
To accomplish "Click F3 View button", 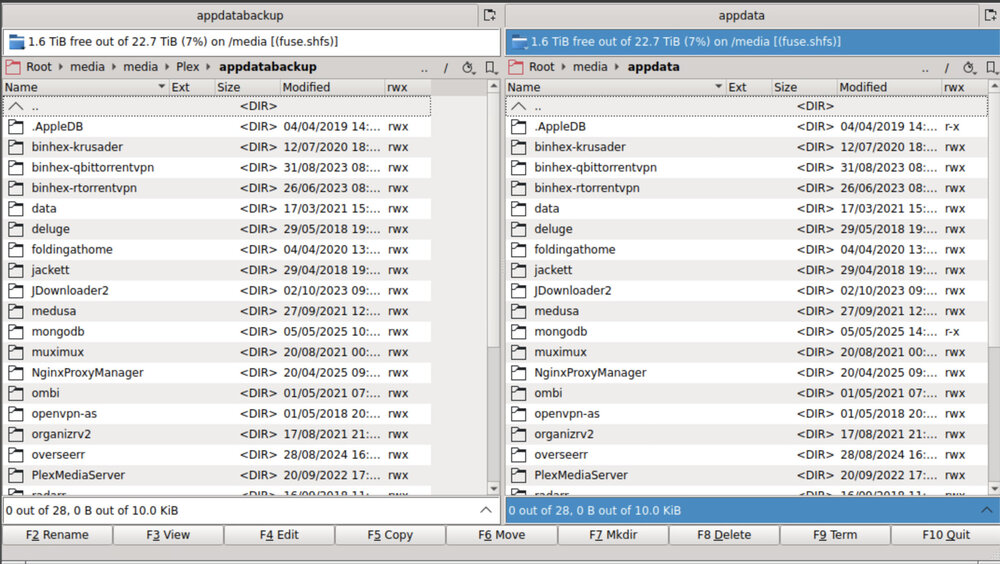I will click(x=168, y=535).
